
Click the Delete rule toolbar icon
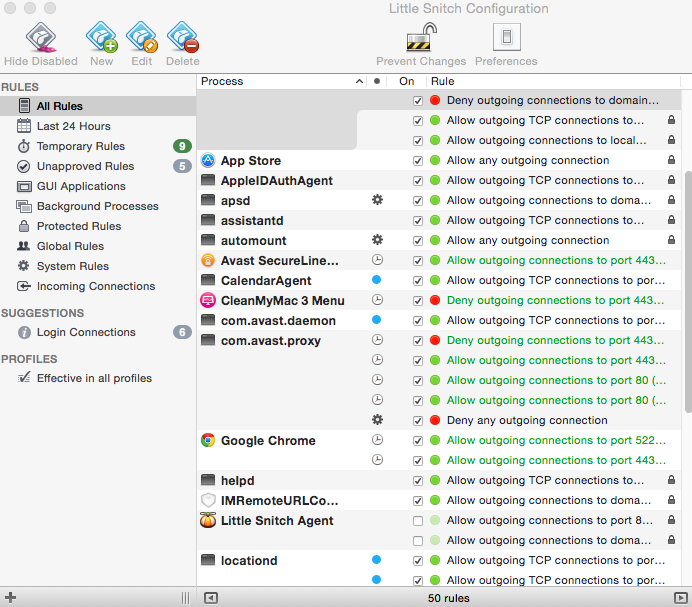183,38
